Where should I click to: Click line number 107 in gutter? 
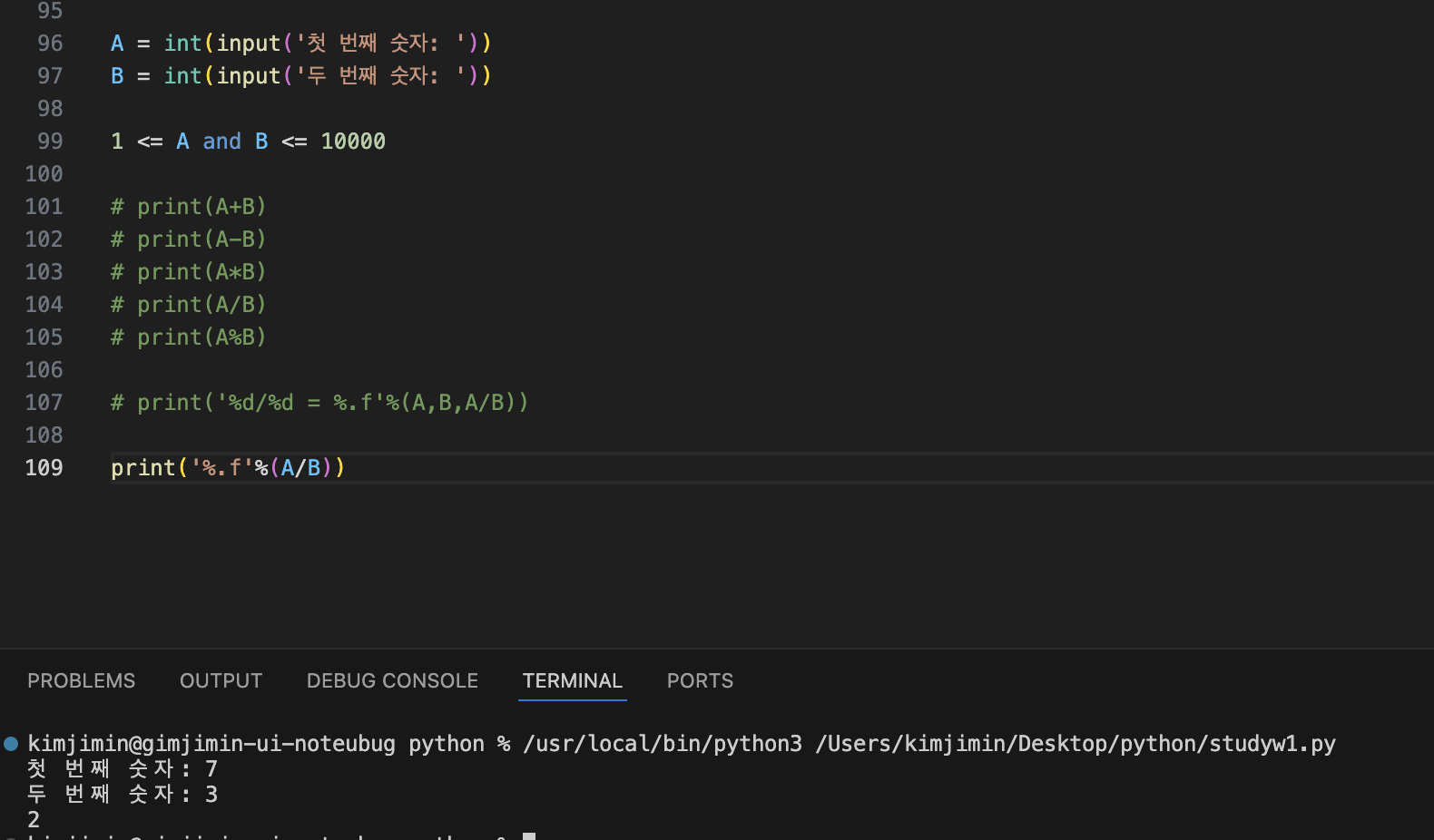pos(44,402)
